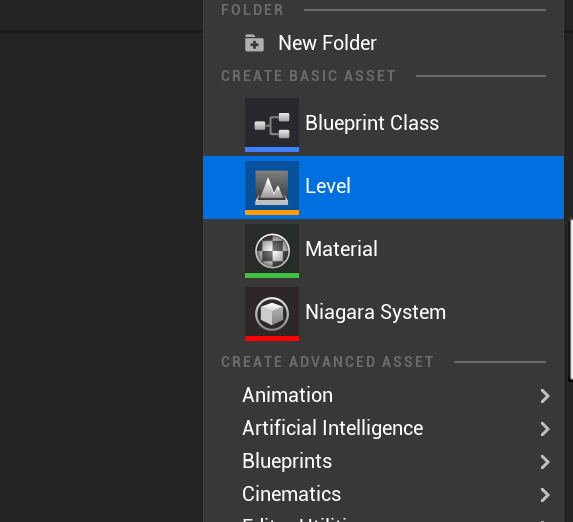Open the Cinematics submenu

coord(383,494)
